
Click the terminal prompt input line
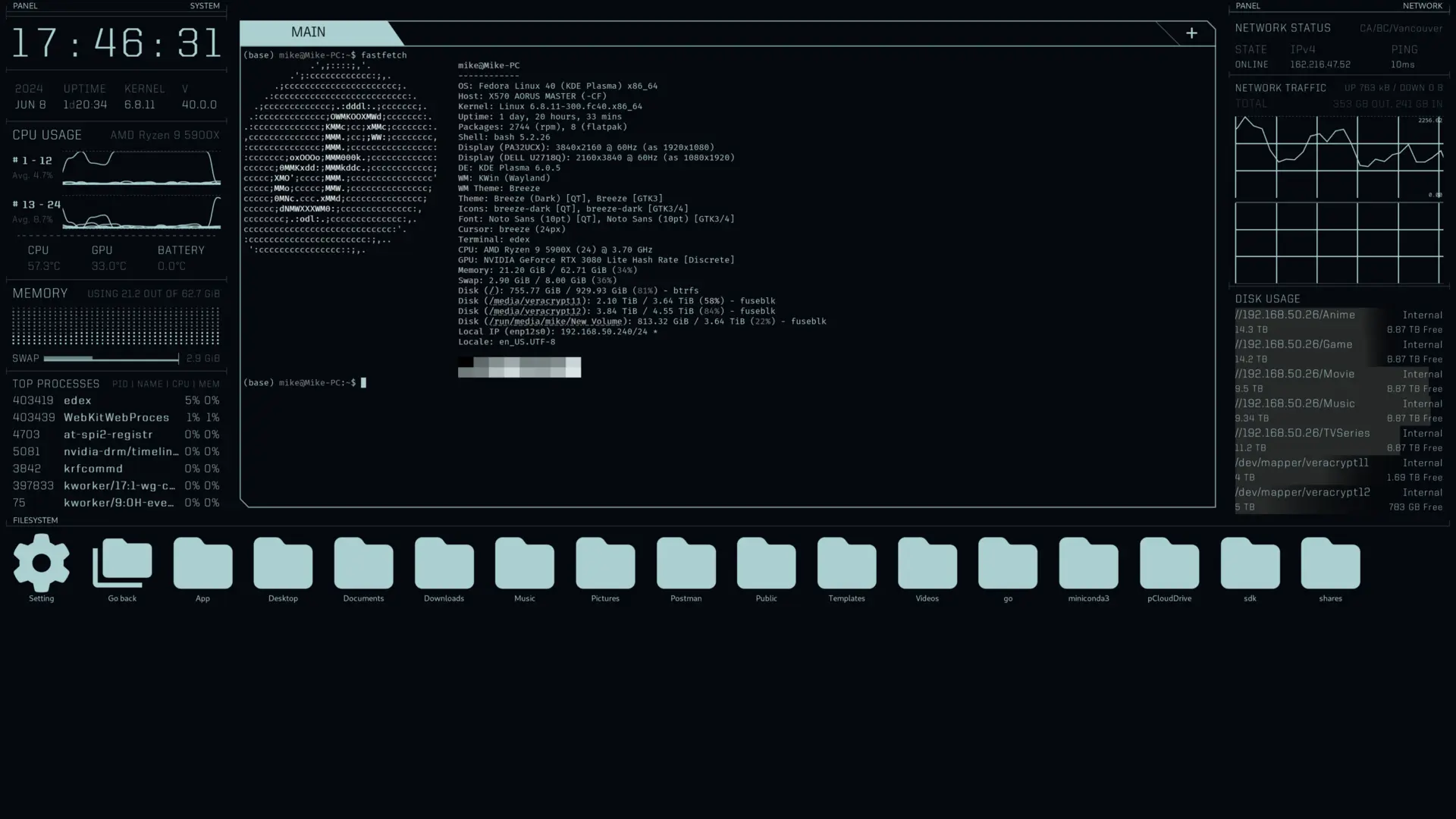pos(364,383)
